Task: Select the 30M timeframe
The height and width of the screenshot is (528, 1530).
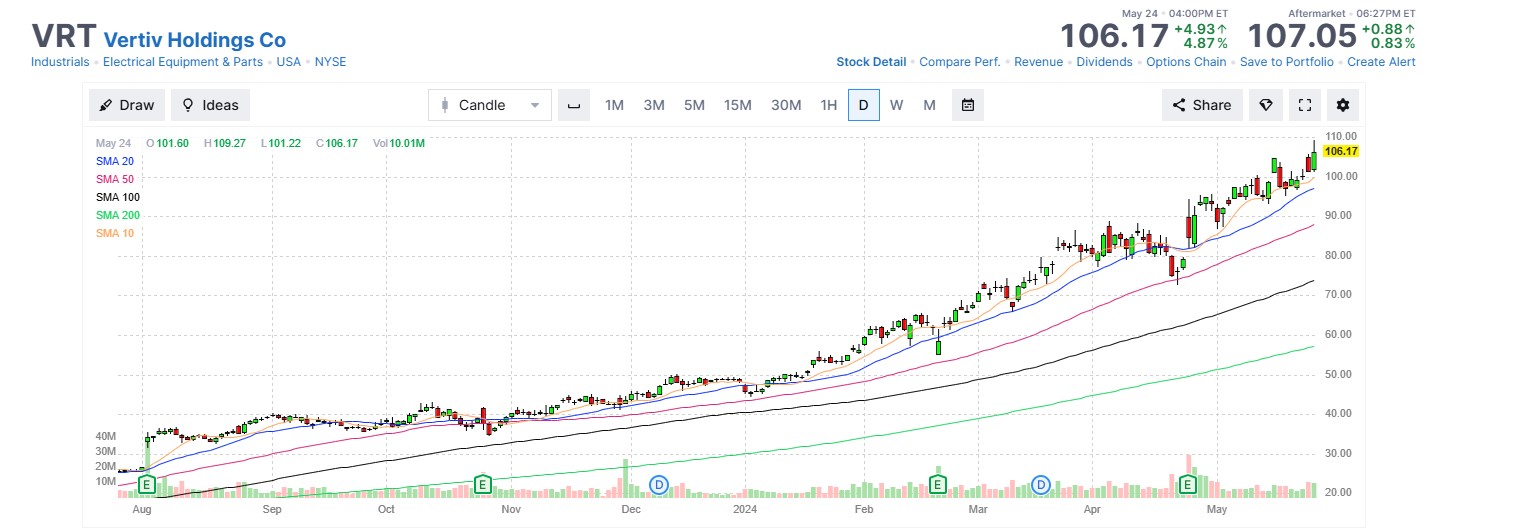Action: click(x=786, y=105)
